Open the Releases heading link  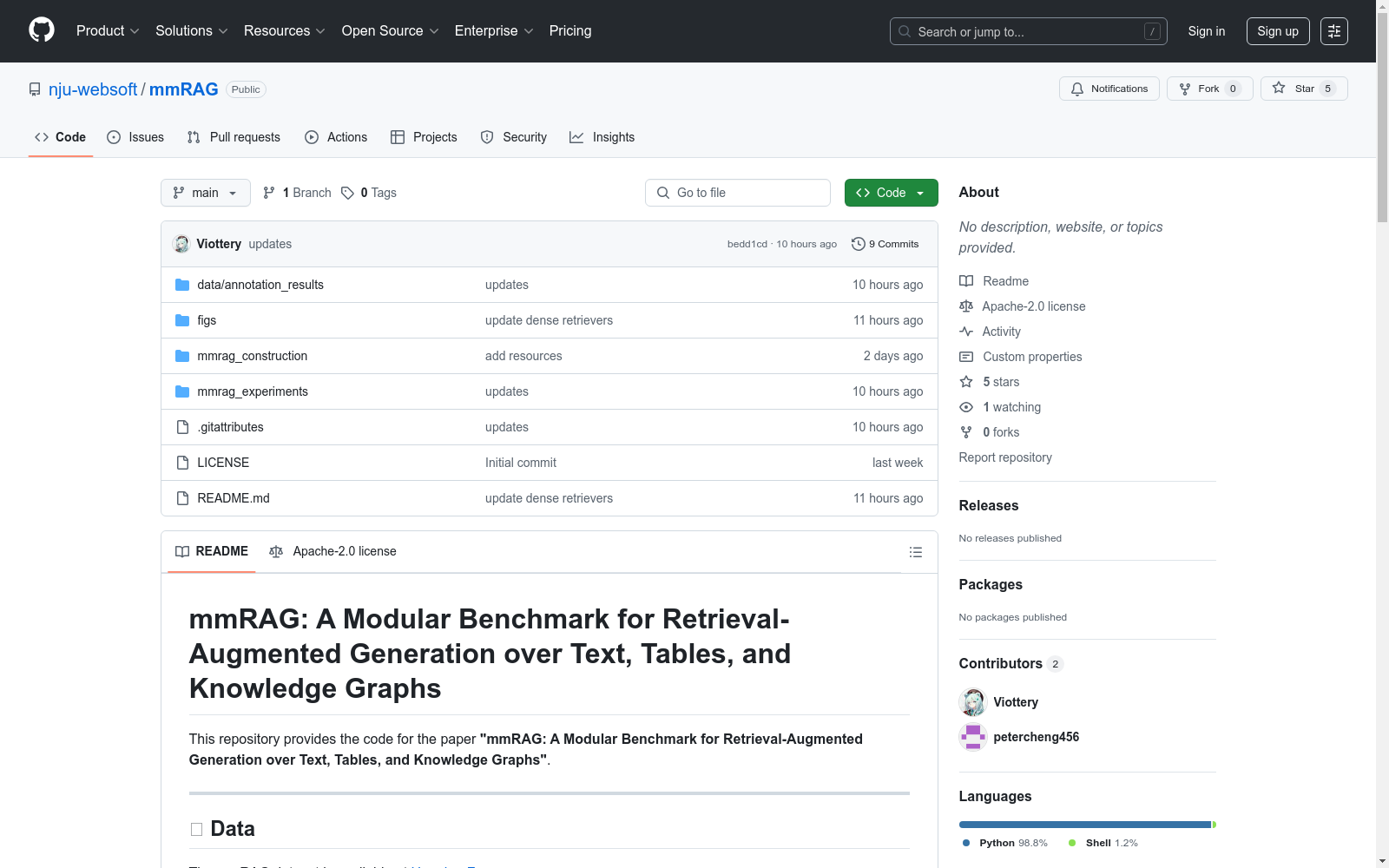pos(989,505)
